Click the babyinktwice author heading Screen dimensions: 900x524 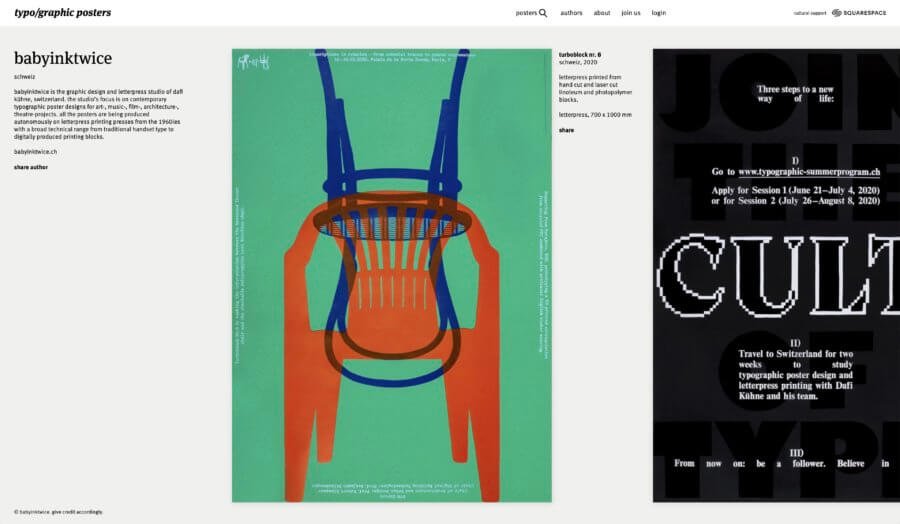click(63, 58)
